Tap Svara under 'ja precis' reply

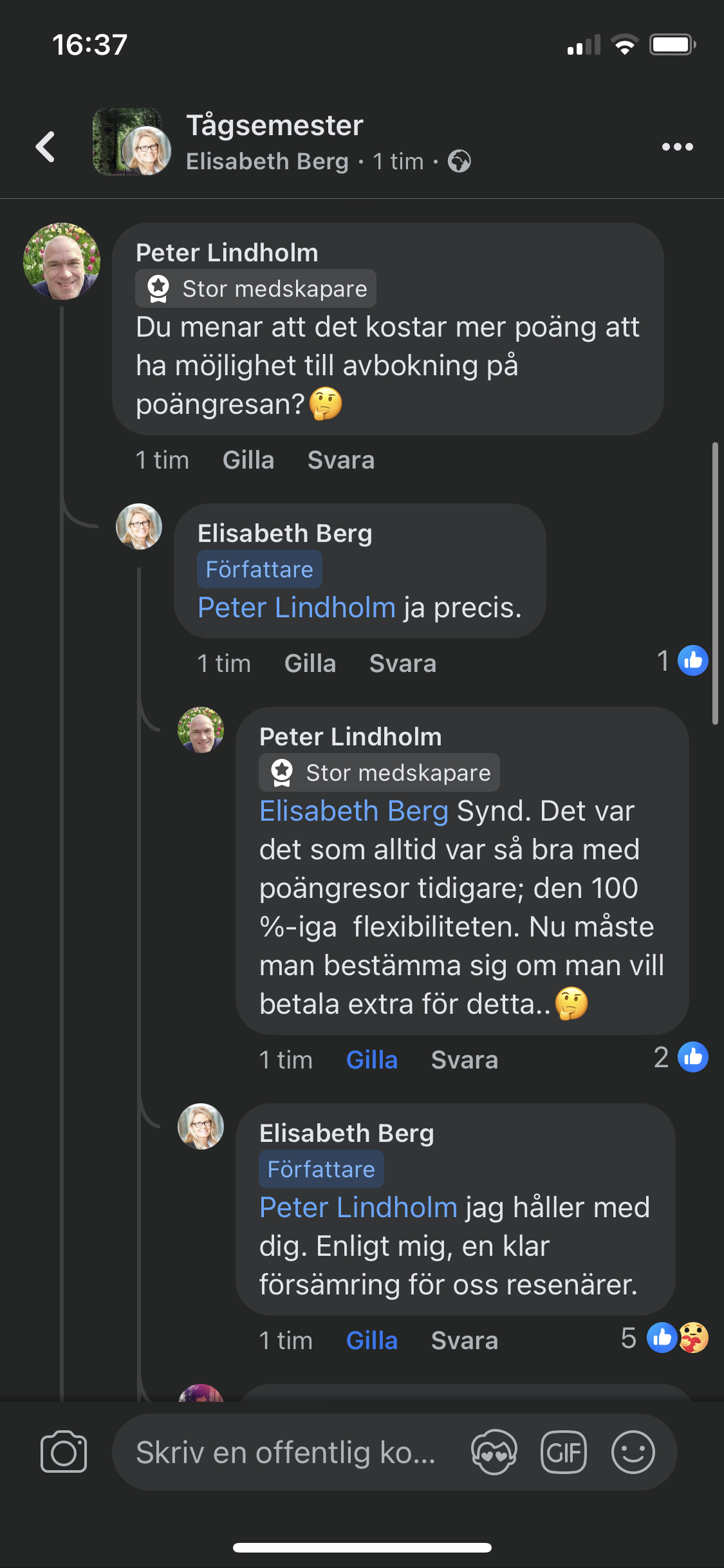[x=403, y=664]
